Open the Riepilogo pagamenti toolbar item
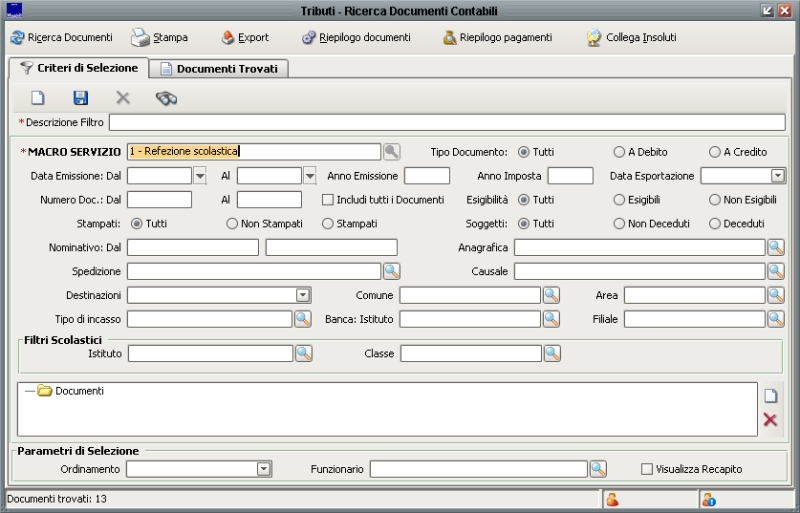This screenshot has width=800, height=513. tap(497, 37)
